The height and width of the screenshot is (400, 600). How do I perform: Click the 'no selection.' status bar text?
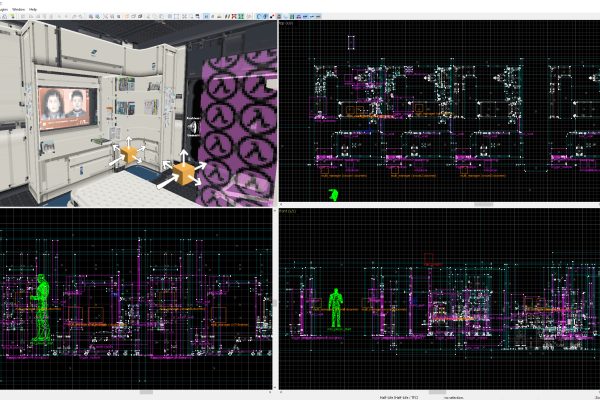click(454, 398)
